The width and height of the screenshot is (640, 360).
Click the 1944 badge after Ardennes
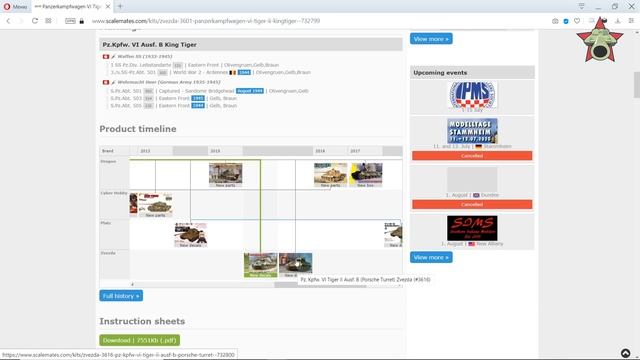point(244,72)
